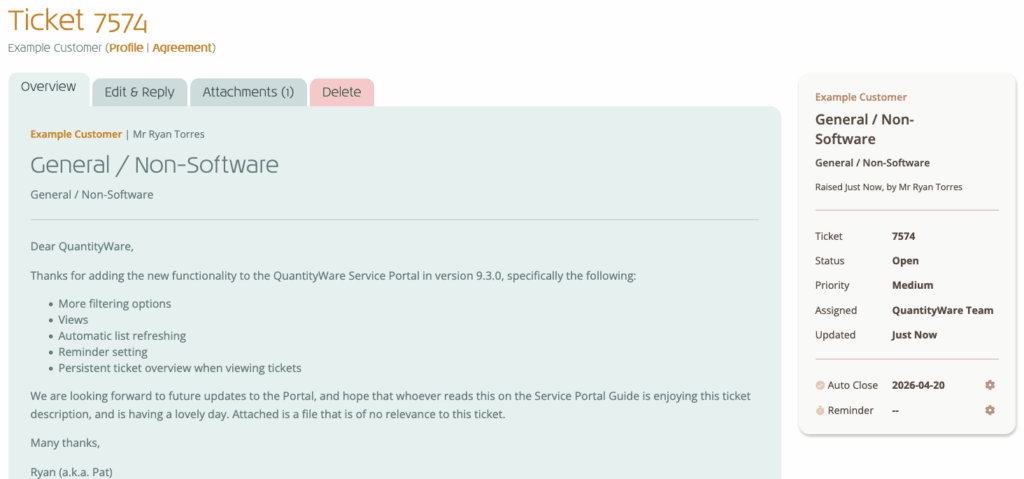Click the Ticket 7574 page heading

[78, 20]
